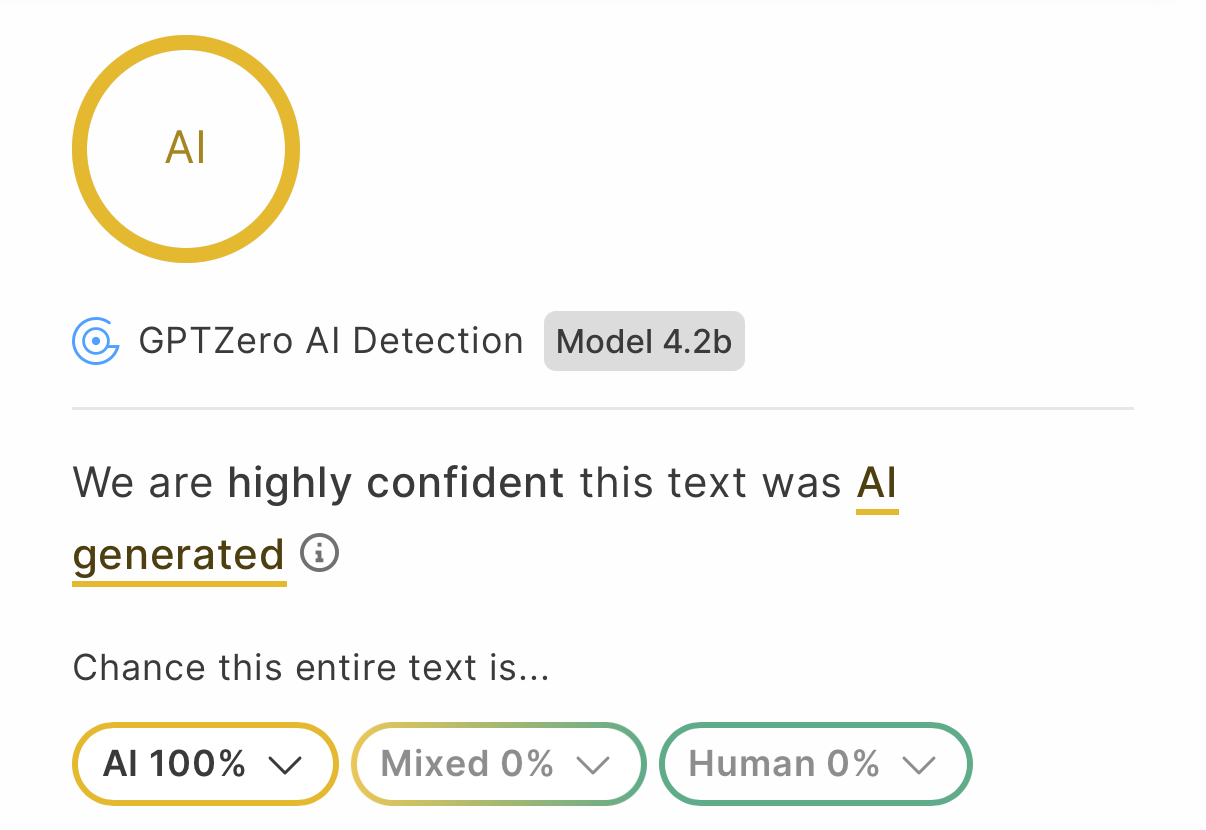The width and height of the screenshot is (1206, 830).
Task: Select the "Human 0%" pill label
Action: (x=784, y=764)
